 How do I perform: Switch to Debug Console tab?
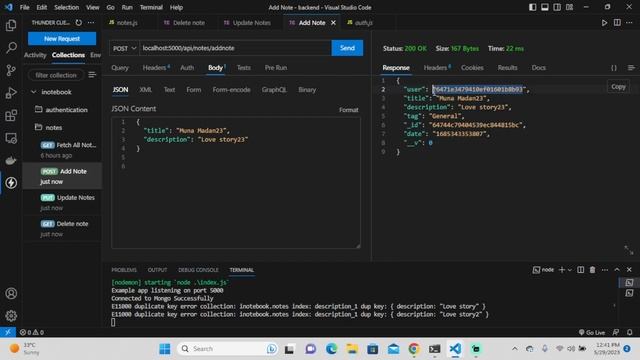(x=198, y=270)
